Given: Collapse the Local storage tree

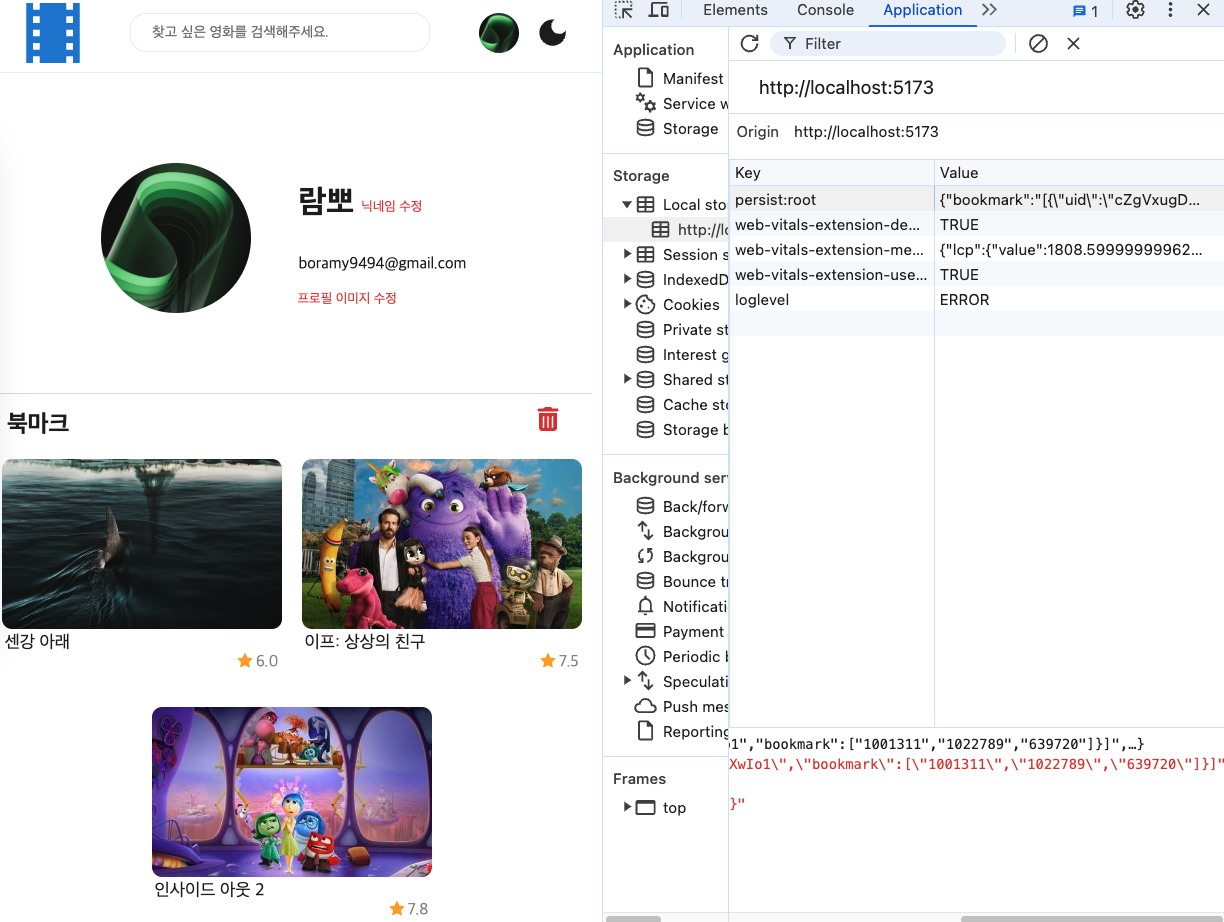Looking at the screenshot, I should pyautogui.click(x=627, y=204).
